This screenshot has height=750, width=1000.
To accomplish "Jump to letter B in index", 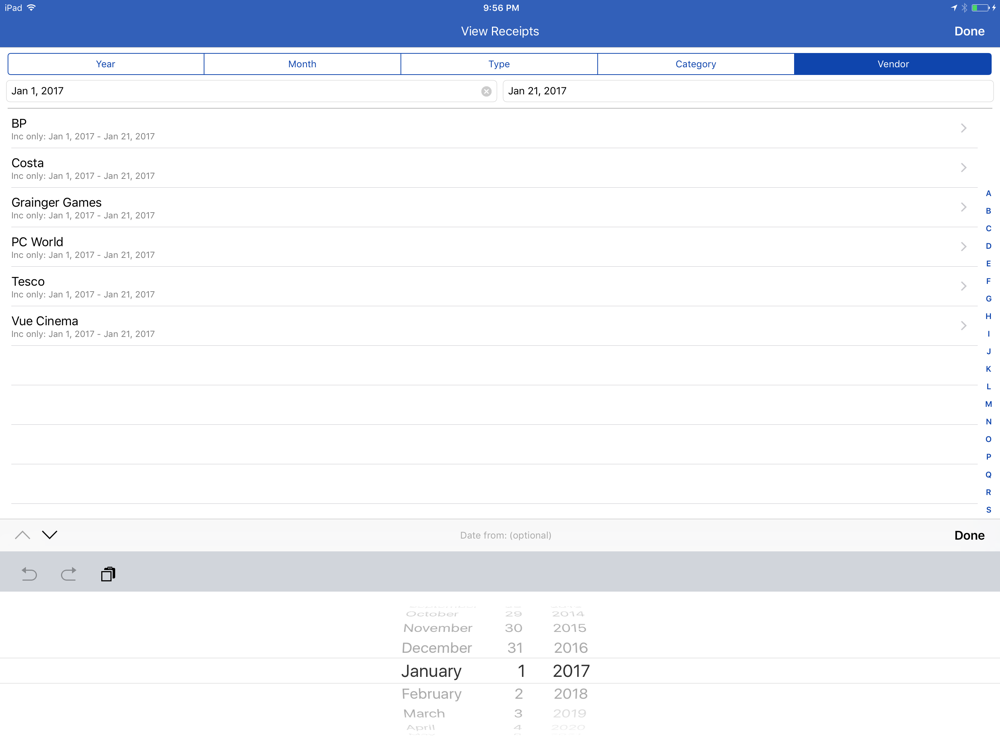I will [989, 211].
